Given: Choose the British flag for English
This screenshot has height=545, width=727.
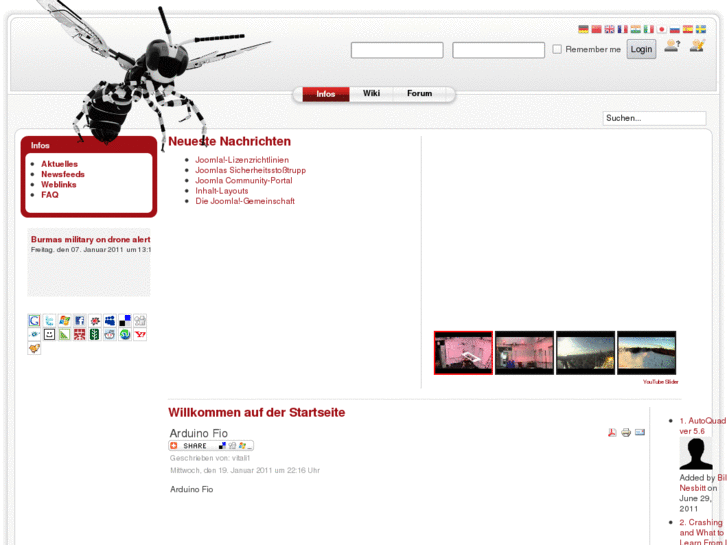Looking at the screenshot, I should coord(609,29).
